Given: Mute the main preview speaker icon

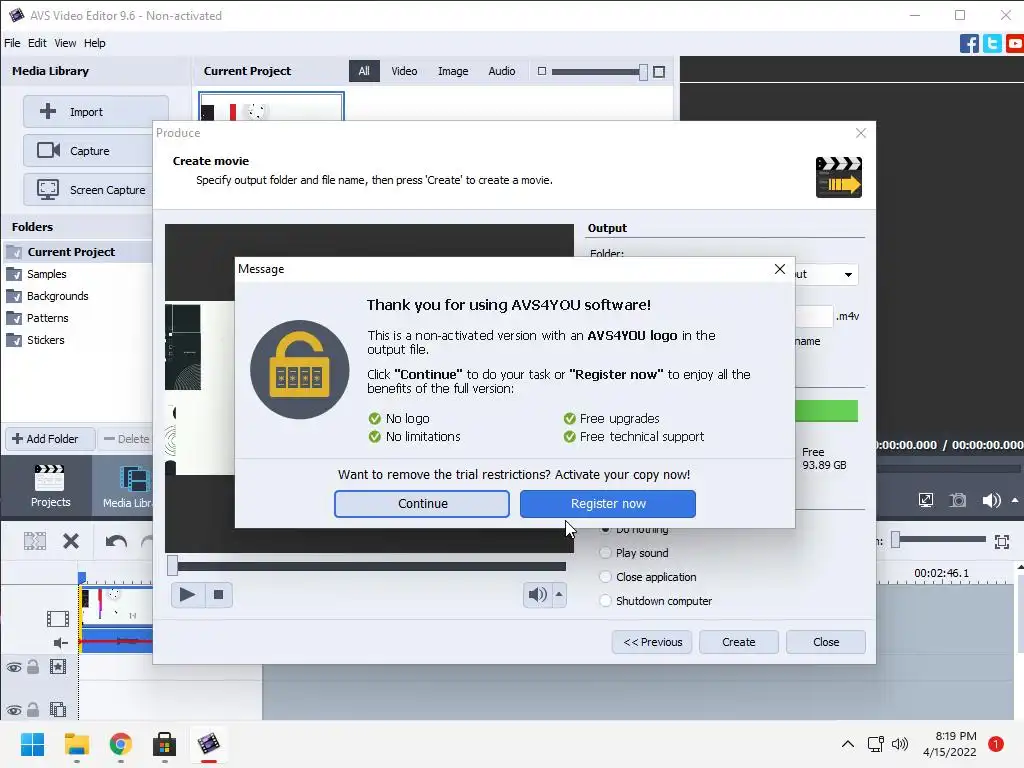Looking at the screenshot, I should [x=991, y=501].
